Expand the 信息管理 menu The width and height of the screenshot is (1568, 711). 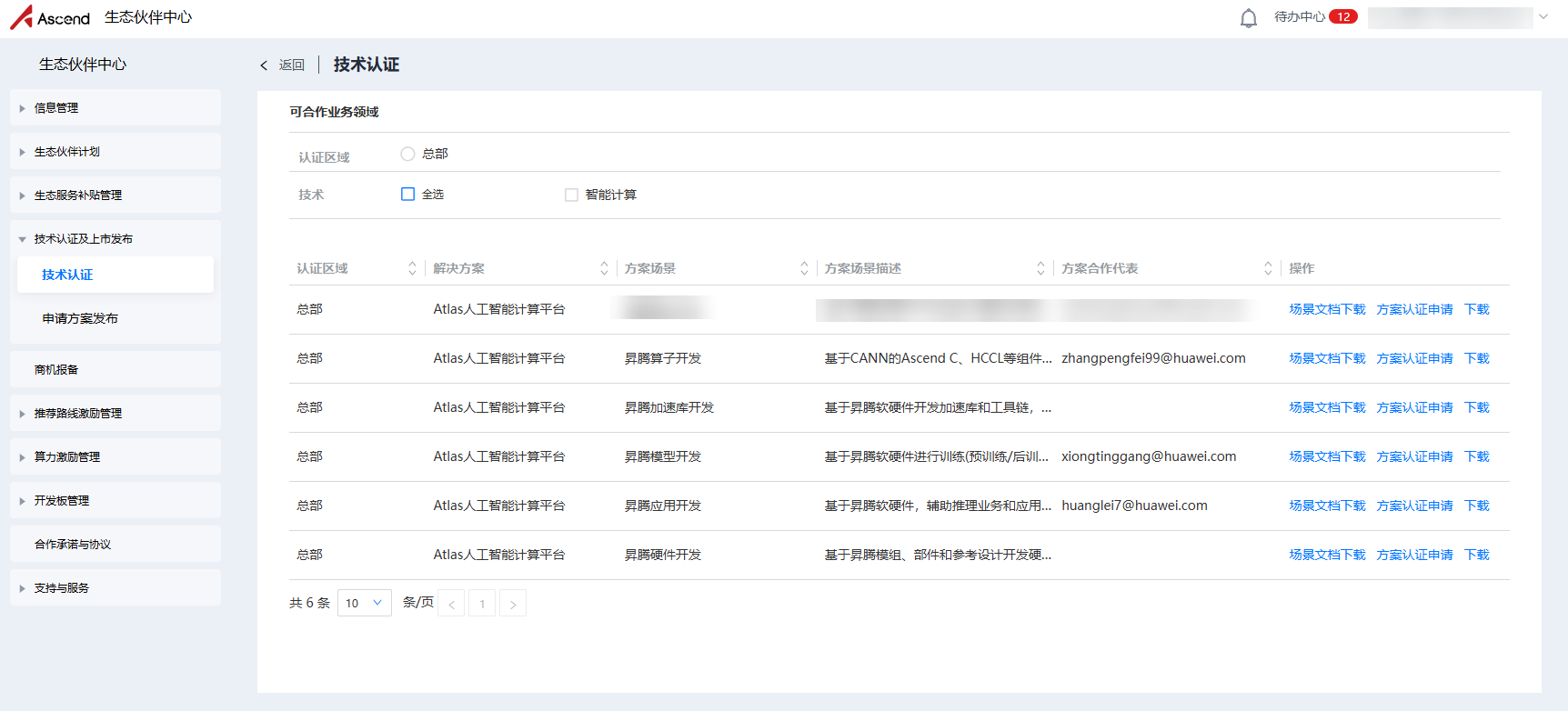(116, 107)
